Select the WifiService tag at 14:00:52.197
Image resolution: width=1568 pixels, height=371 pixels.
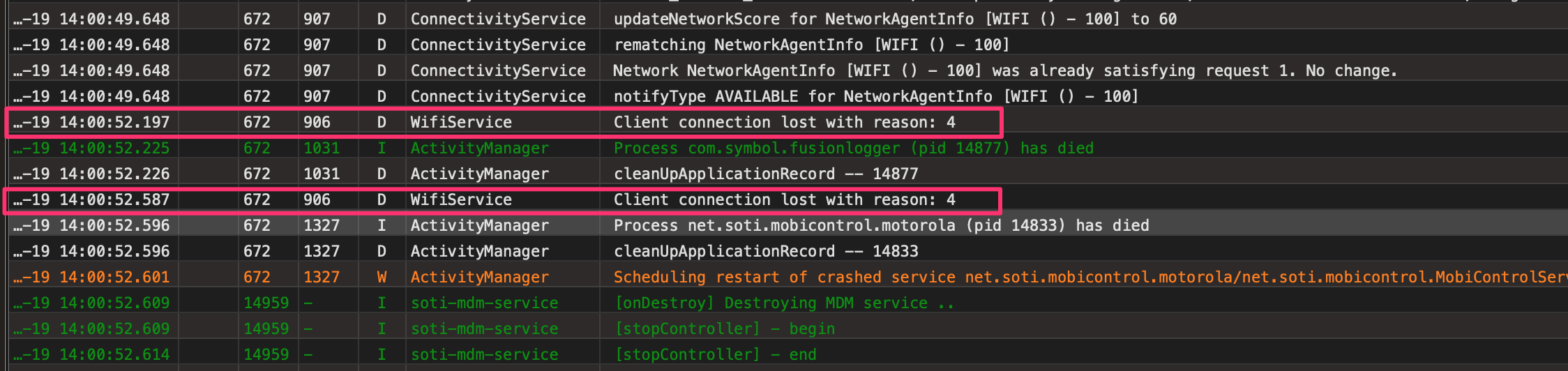tap(461, 122)
